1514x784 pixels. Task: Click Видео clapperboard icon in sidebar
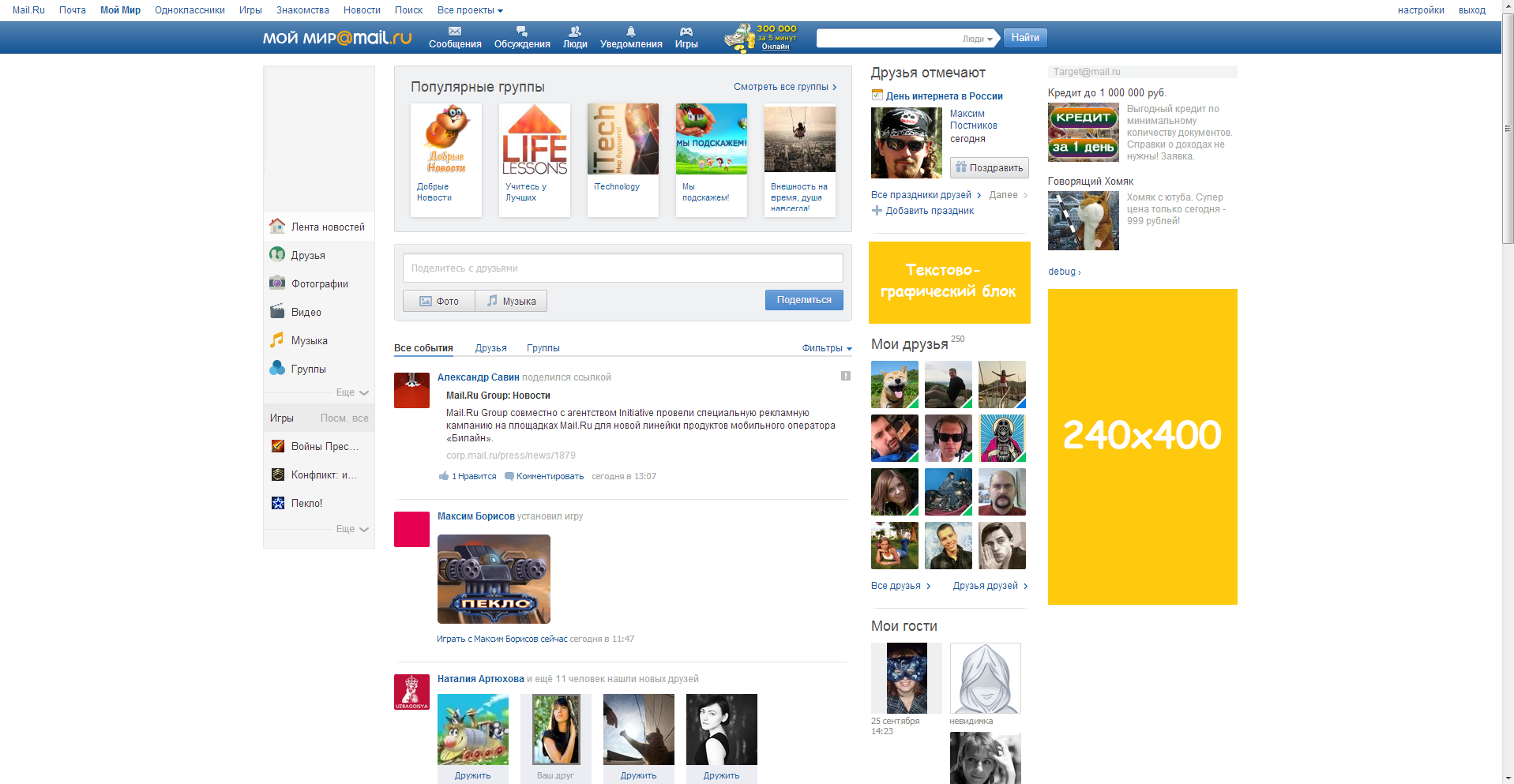pos(277,311)
